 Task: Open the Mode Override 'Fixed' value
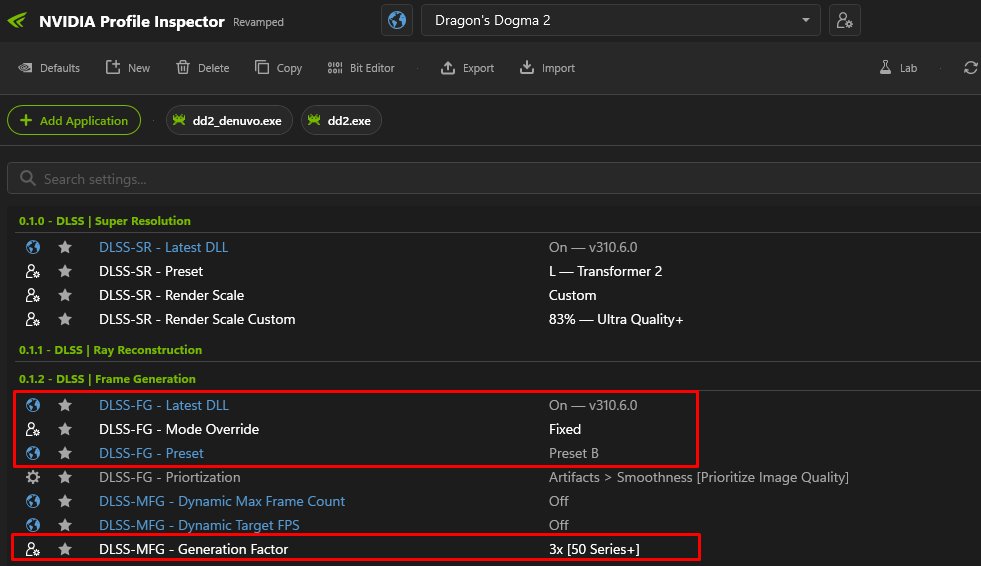pyautogui.click(x=565, y=429)
